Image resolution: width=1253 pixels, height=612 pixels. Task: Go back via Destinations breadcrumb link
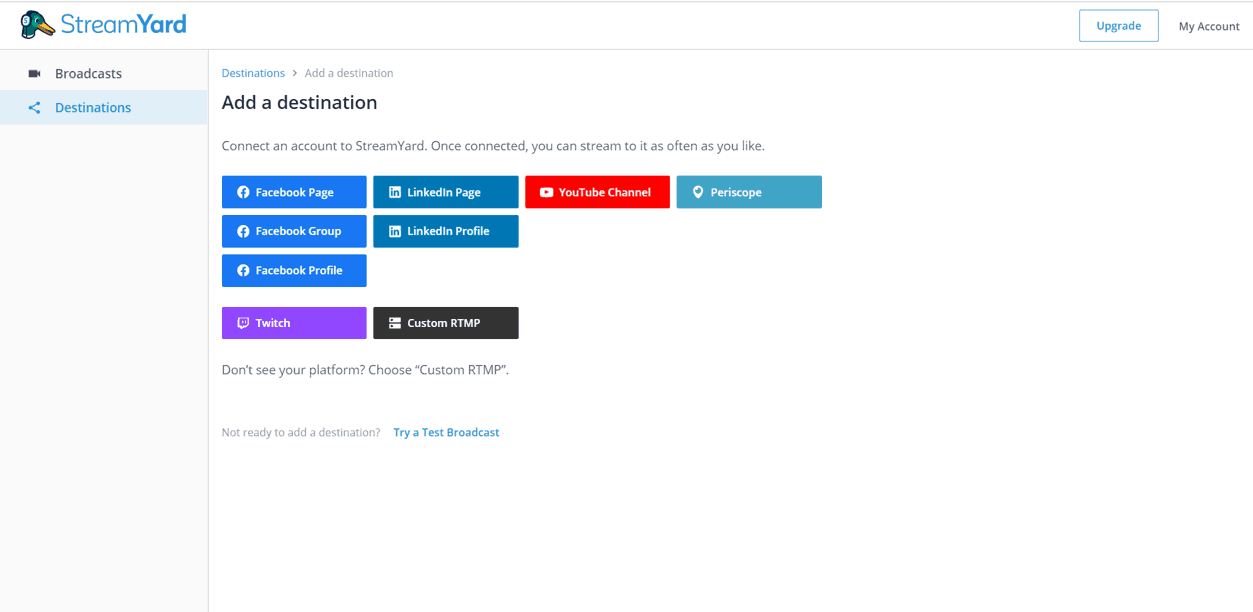click(253, 73)
